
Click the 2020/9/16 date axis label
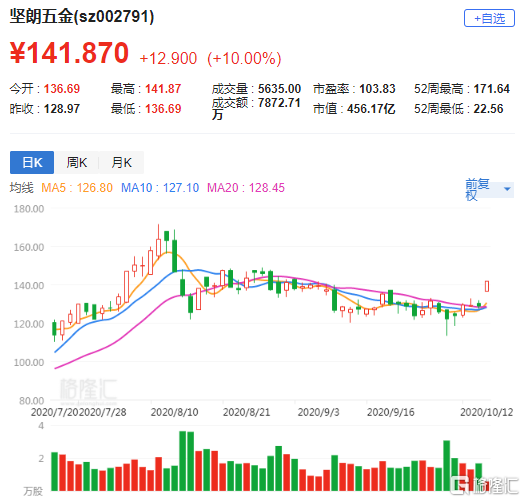tap(390, 412)
